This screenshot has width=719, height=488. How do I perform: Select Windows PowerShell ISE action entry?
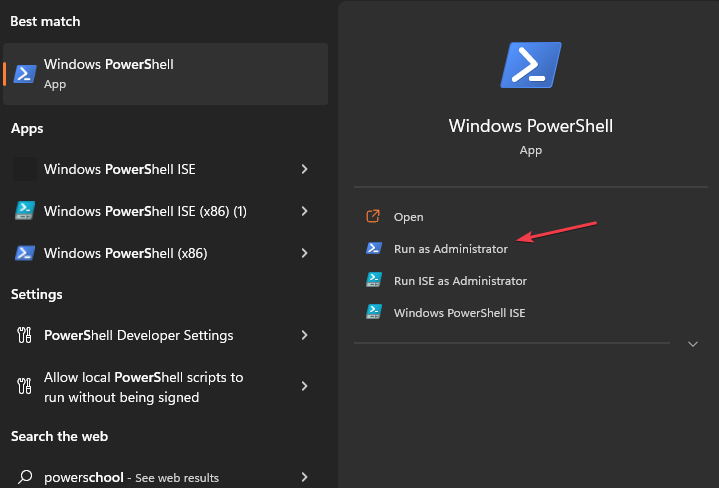pyautogui.click(x=459, y=313)
